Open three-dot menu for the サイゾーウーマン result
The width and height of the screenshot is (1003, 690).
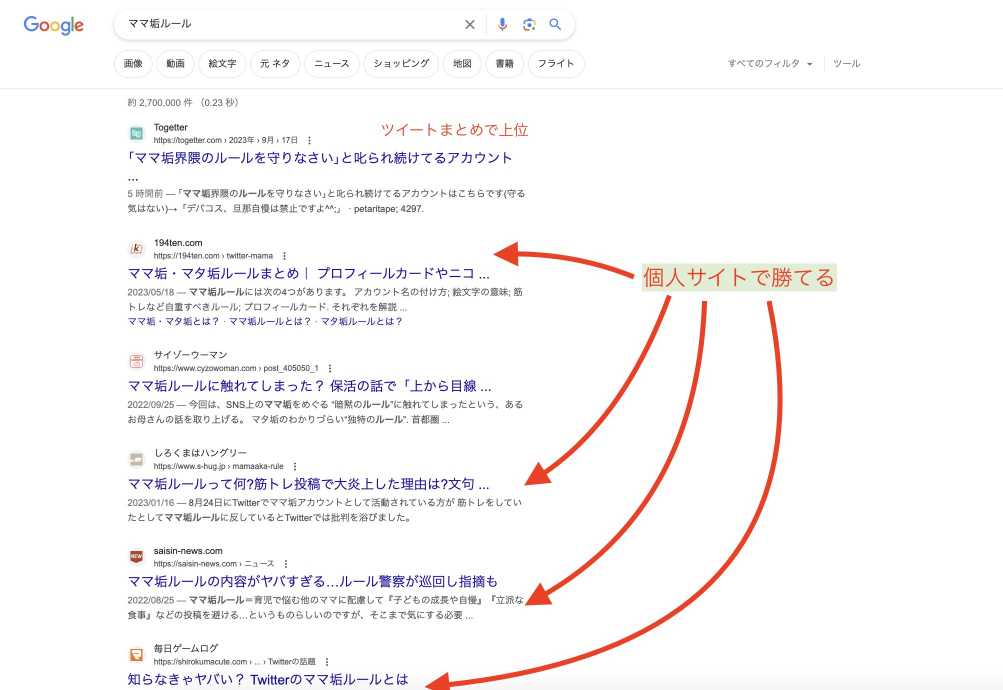tap(330, 368)
